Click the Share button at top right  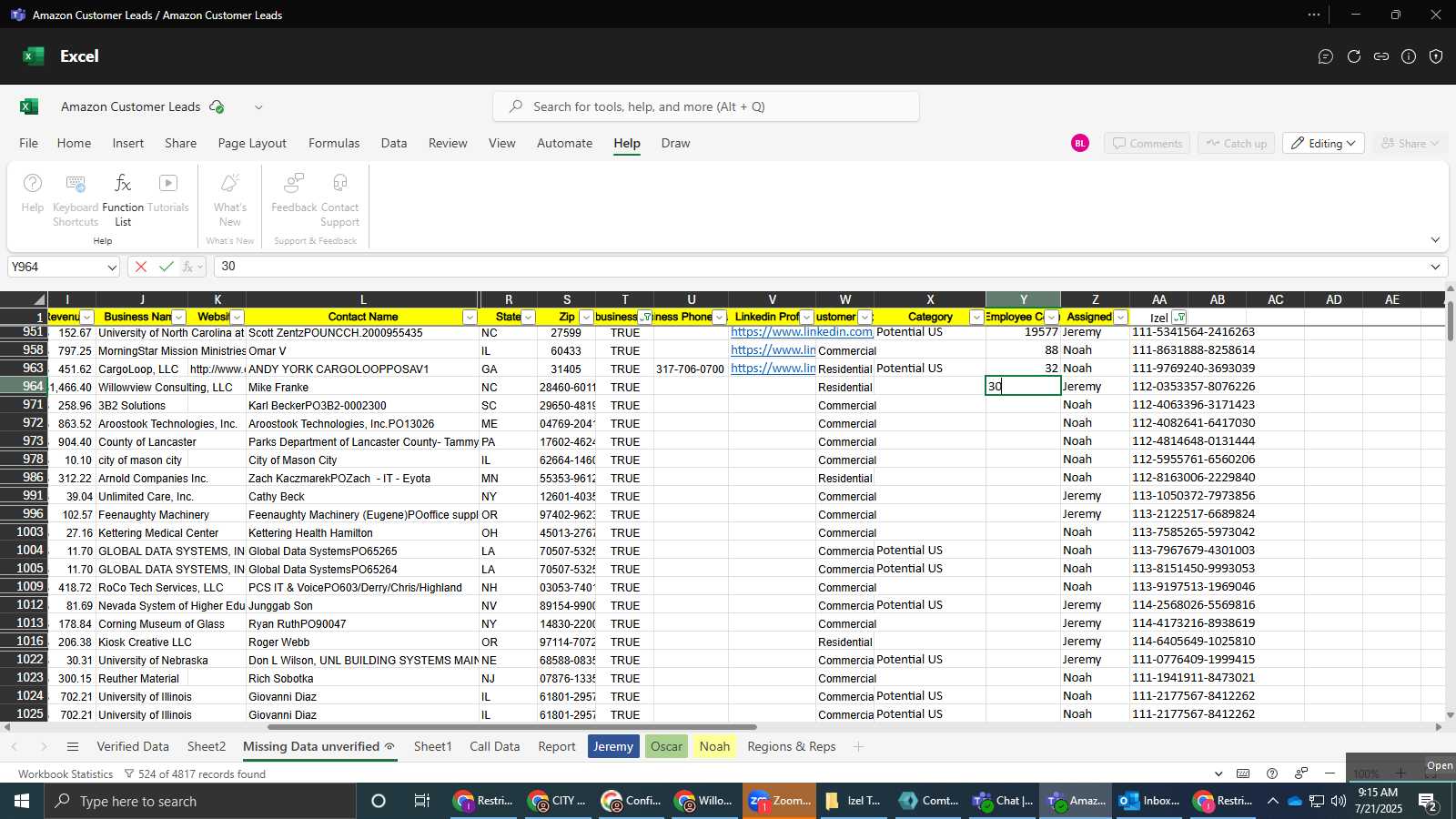click(1410, 144)
